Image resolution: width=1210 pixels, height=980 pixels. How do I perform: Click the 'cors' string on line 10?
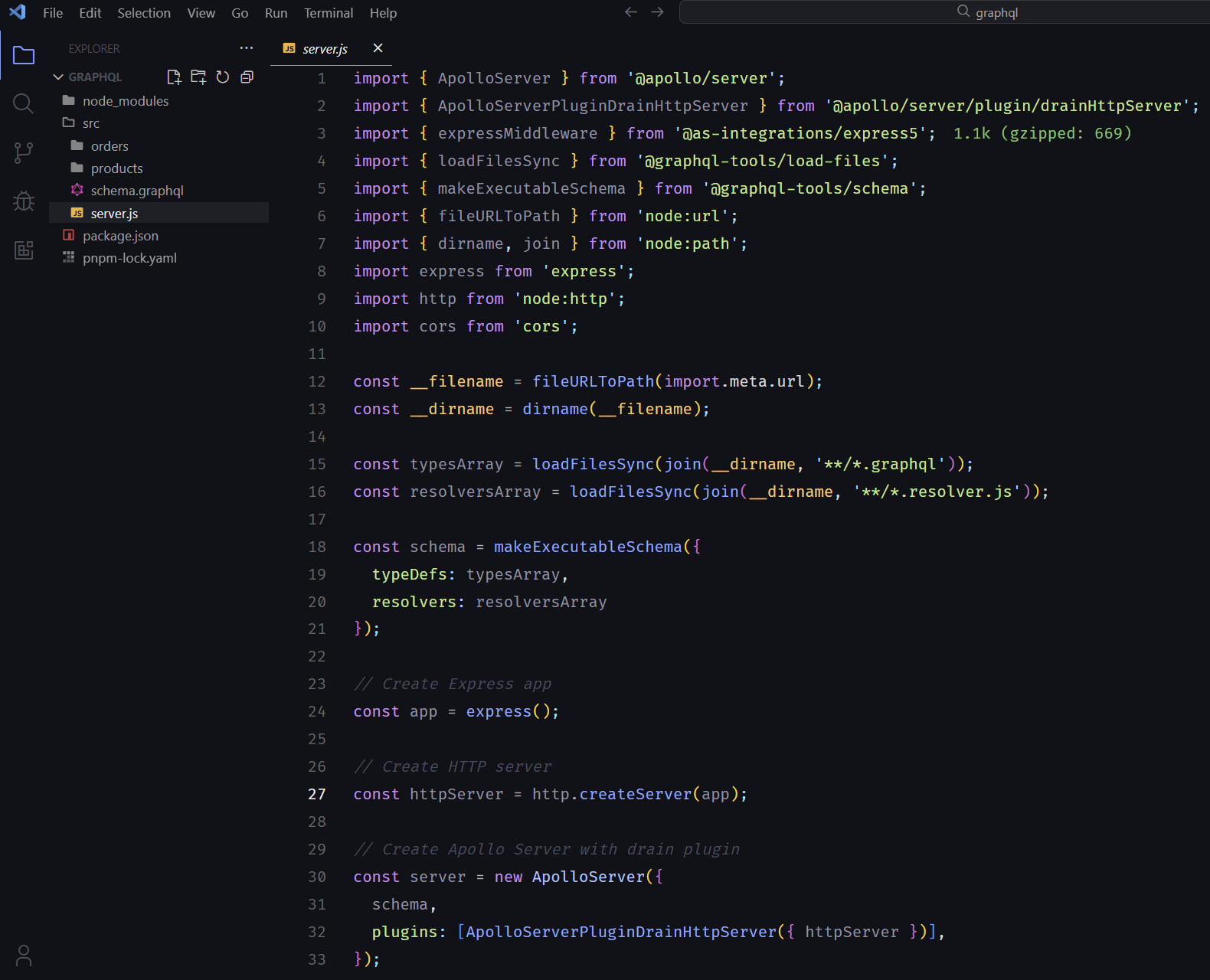(x=541, y=326)
